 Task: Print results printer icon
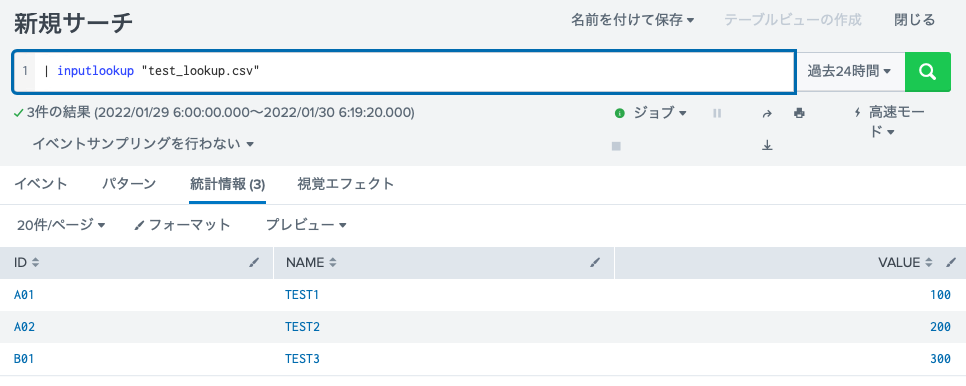tap(799, 113)
